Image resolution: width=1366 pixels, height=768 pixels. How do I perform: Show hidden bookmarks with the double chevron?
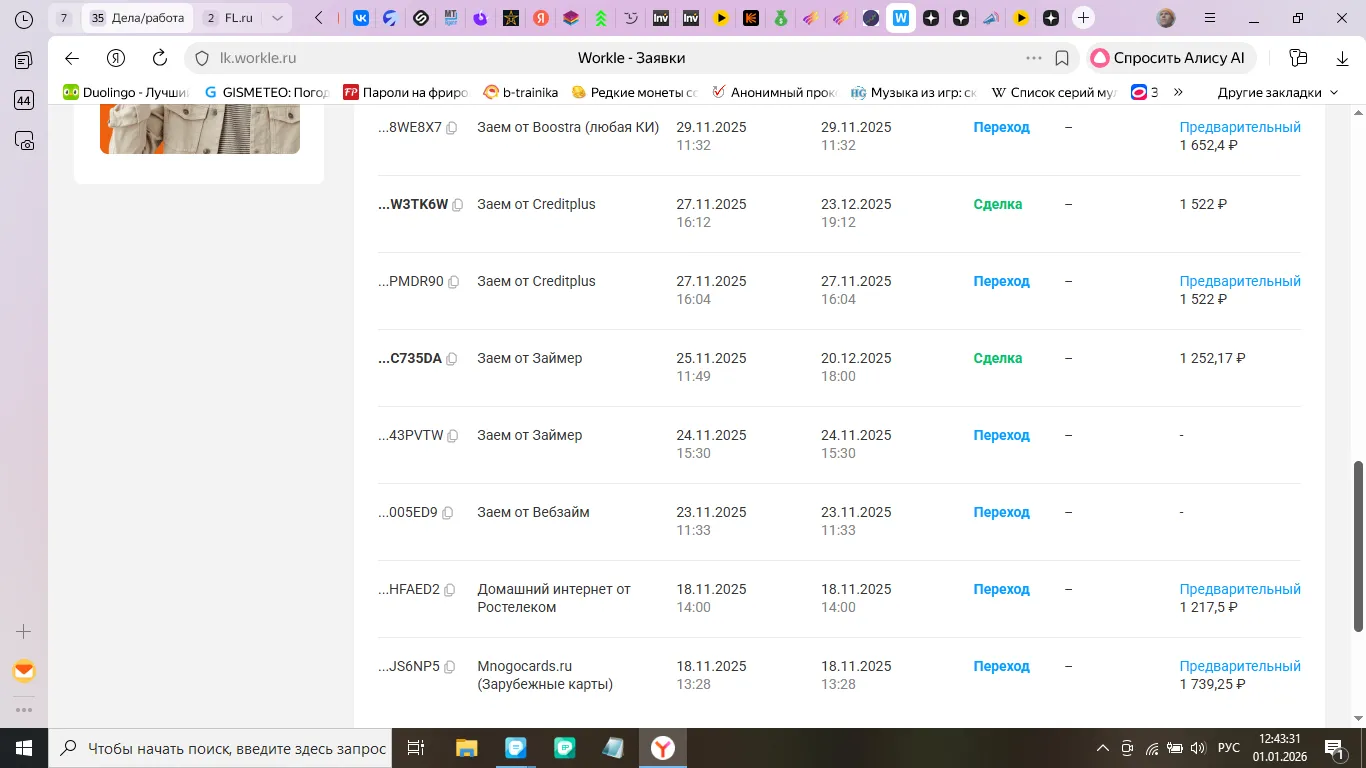coord(1178,92)
